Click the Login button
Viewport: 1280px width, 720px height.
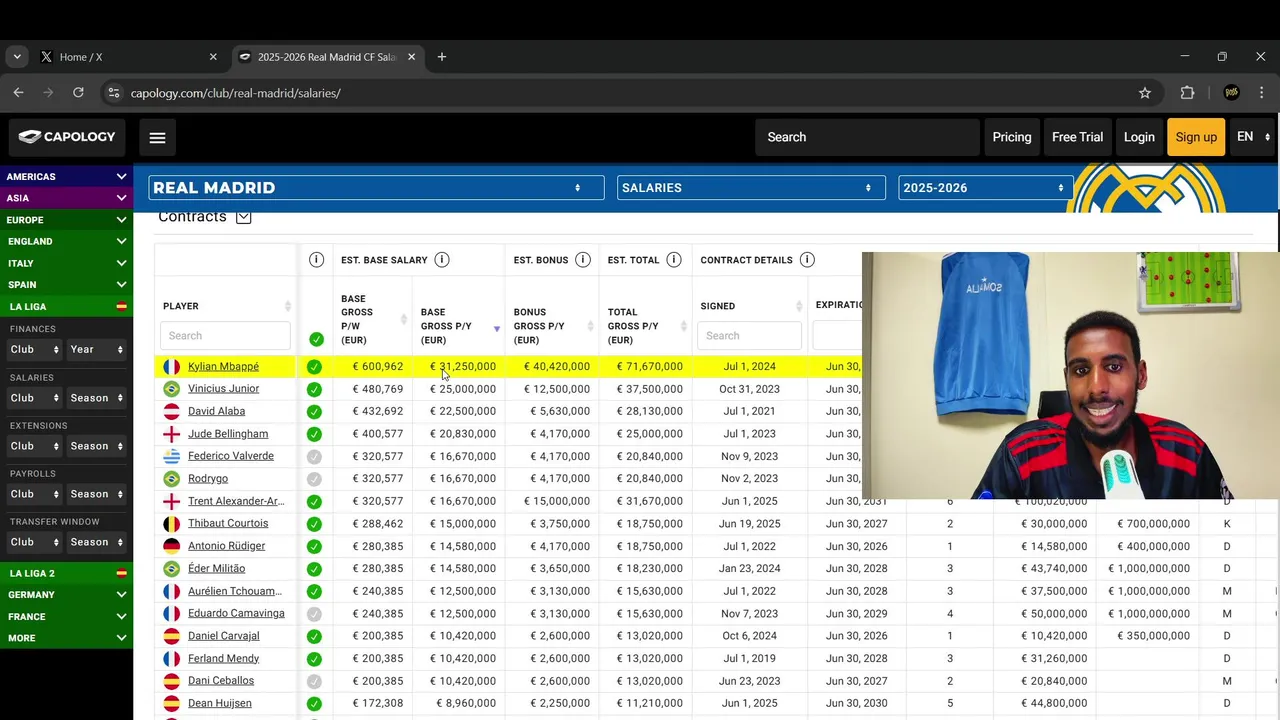point(1139,137)
